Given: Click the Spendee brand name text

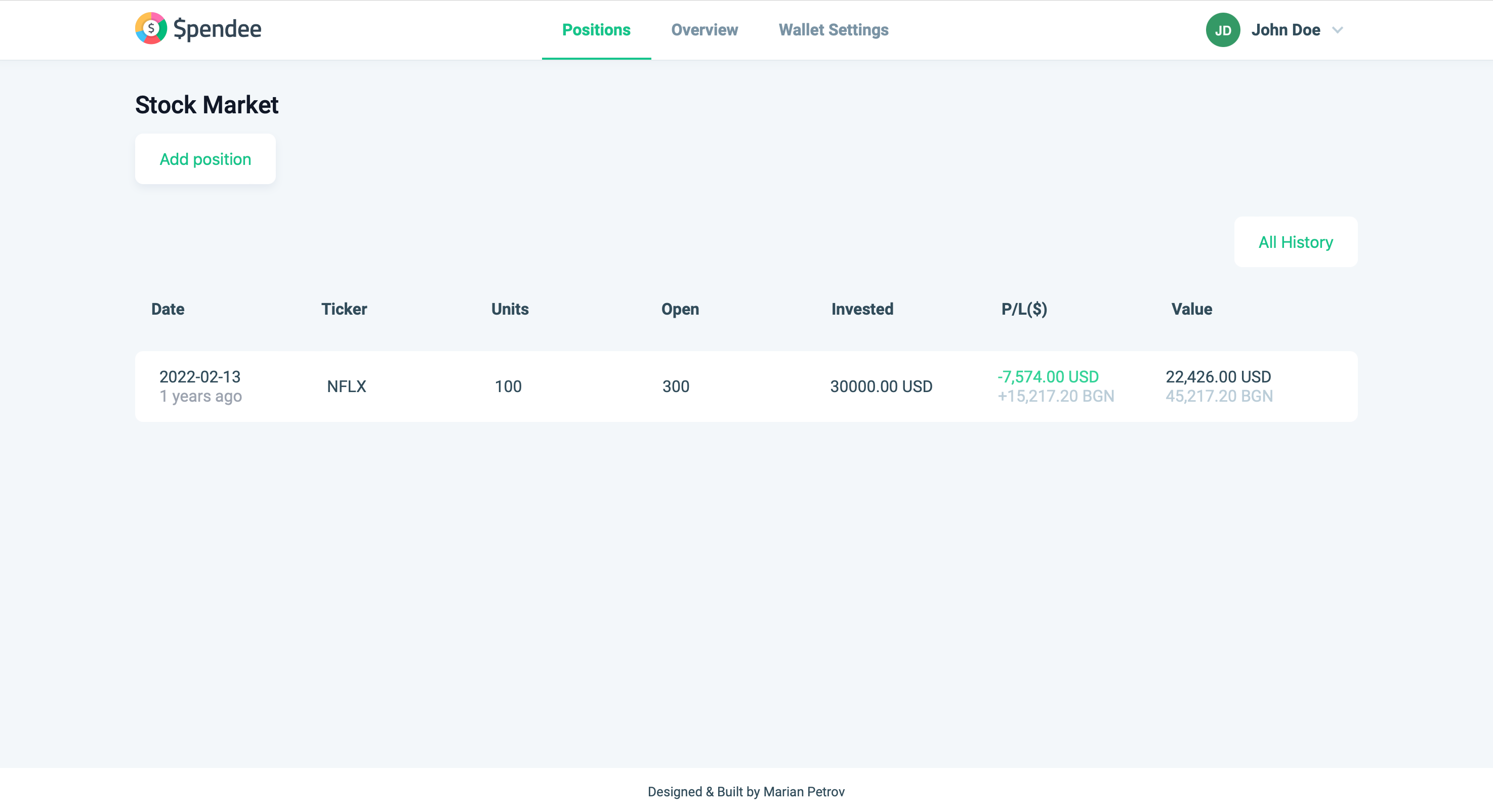Looking at the screenshot, I should [x=217, y=29].
